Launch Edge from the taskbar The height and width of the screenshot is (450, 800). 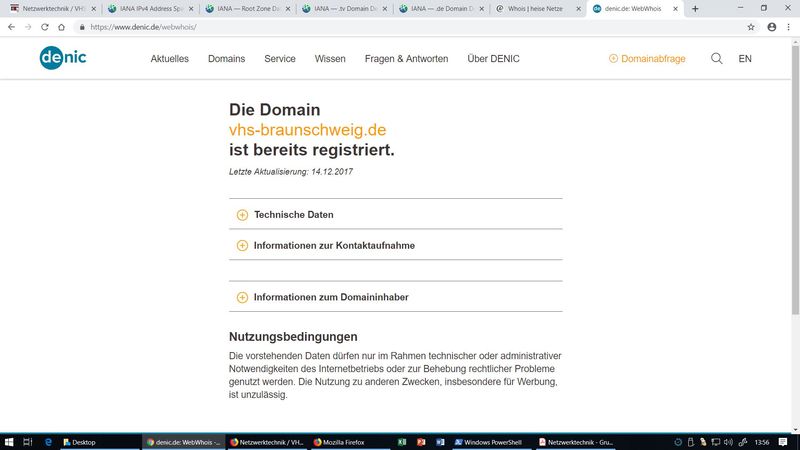tap(48, 442)
